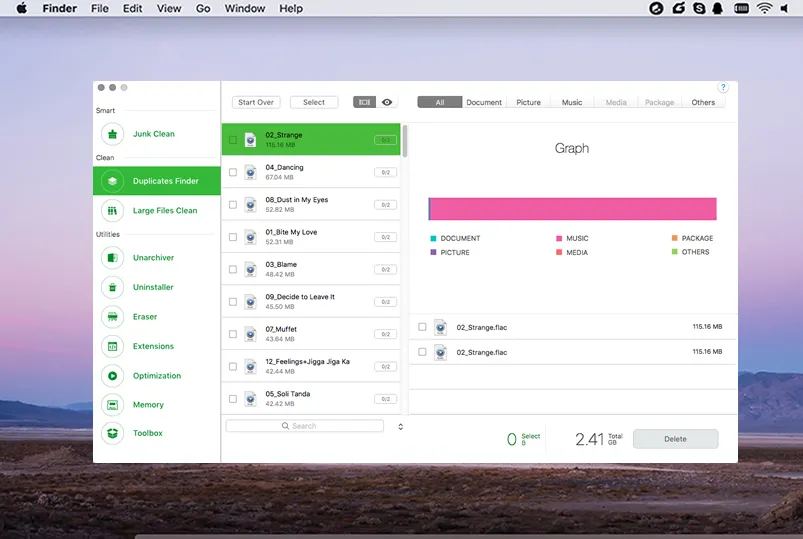Click the pink Music bar in graph

pyautogui.click(x=573, y=208)
